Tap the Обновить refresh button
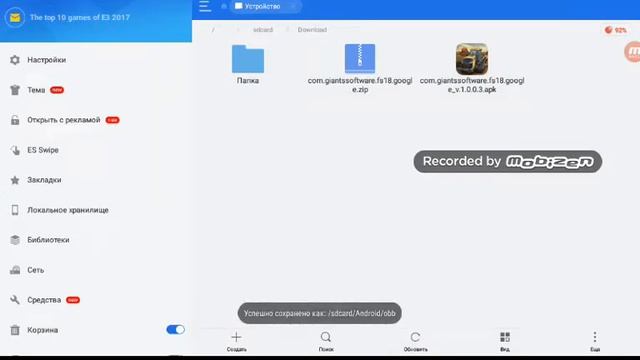This screenshot has width=640, height=360. click(x=416, y=341)
